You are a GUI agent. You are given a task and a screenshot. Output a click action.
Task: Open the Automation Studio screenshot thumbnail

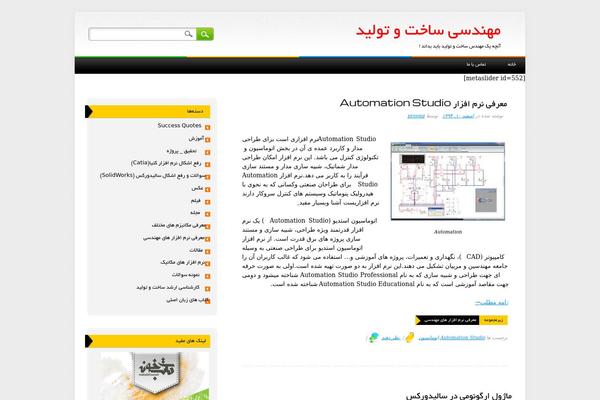pos(448,181)
